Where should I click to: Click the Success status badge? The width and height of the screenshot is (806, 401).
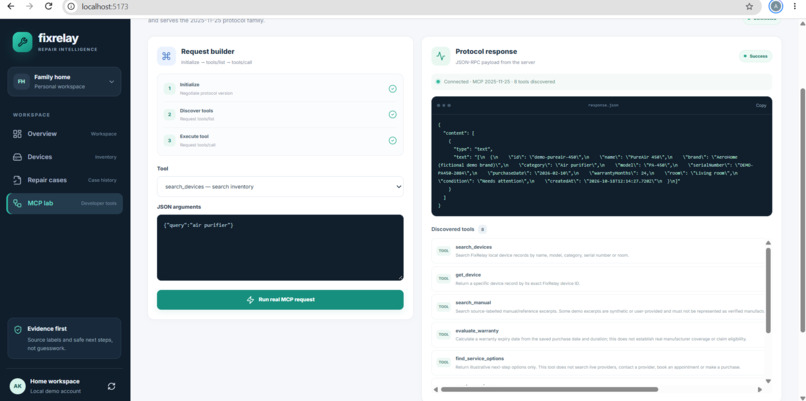(x=755, y=56)
